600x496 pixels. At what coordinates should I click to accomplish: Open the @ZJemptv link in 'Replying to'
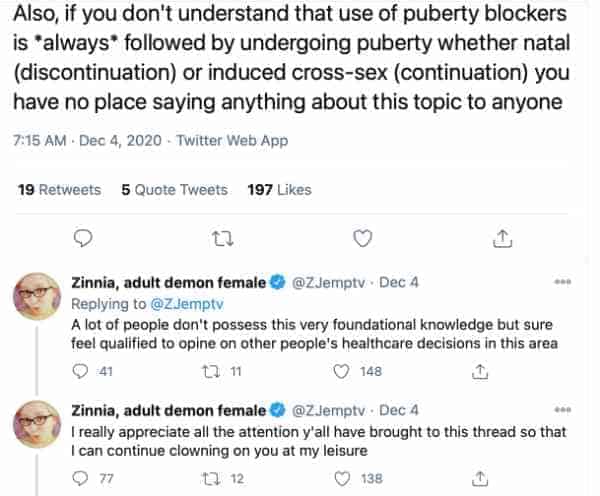pyautogui.click(x=187, y=304)
